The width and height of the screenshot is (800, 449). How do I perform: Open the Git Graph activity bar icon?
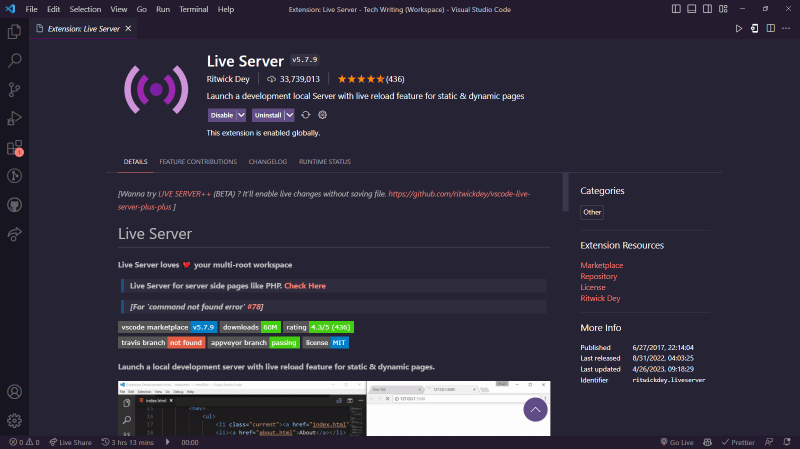[14, 176]
